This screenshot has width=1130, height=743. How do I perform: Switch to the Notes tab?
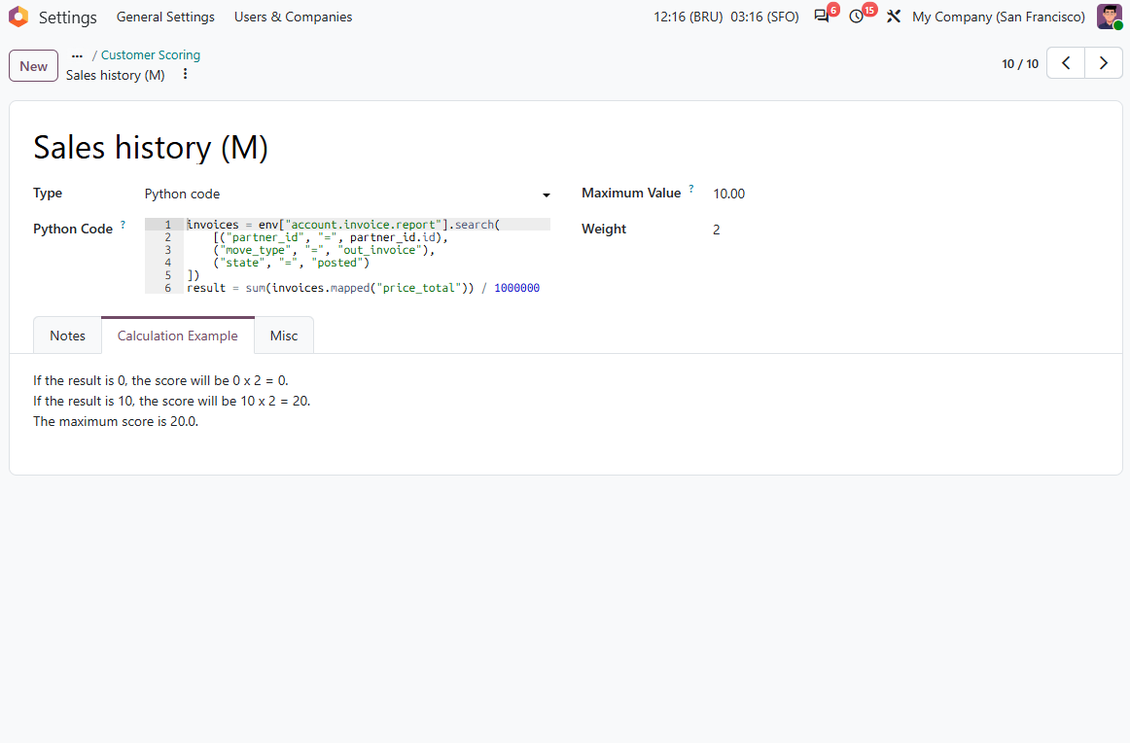coord(67,336)
